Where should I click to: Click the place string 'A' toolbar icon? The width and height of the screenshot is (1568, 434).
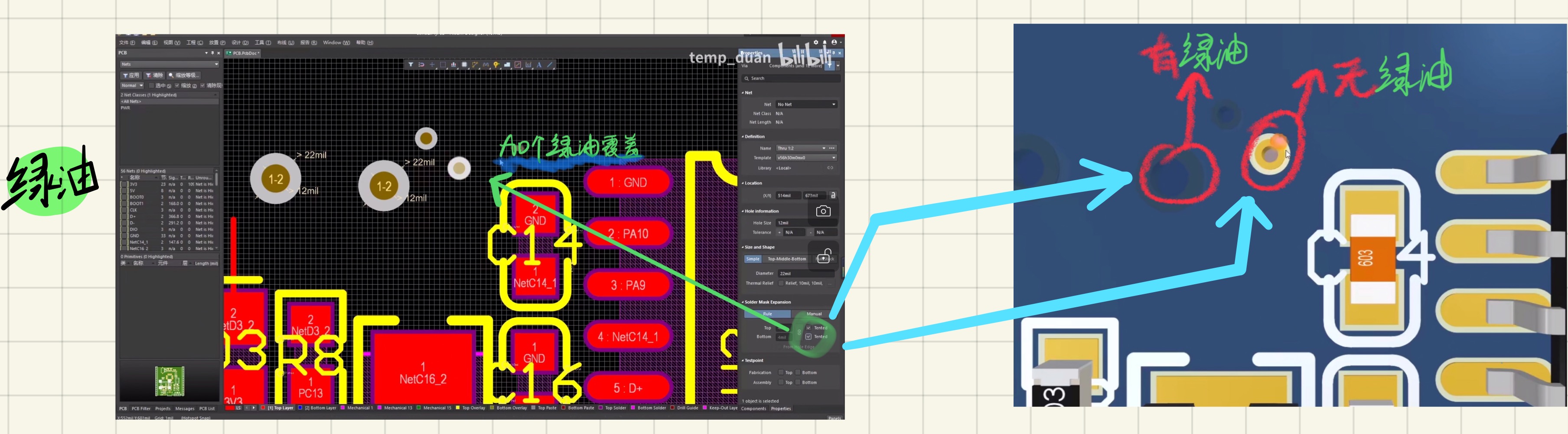(539, 65)
